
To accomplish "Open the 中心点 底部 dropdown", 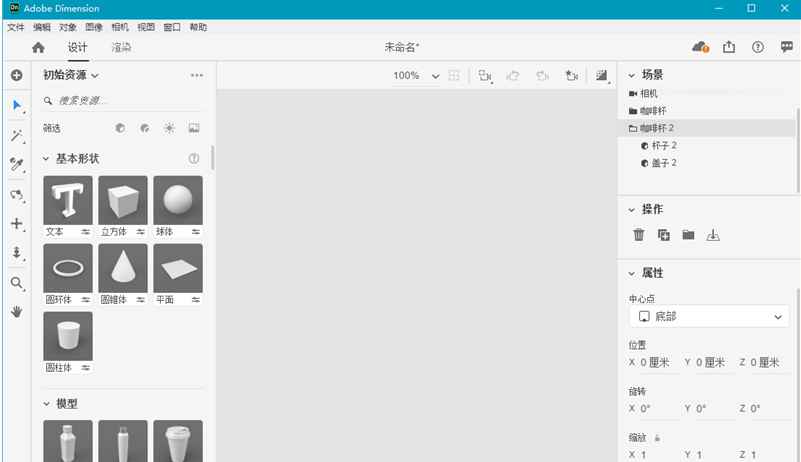I will [x=708, y=317].
